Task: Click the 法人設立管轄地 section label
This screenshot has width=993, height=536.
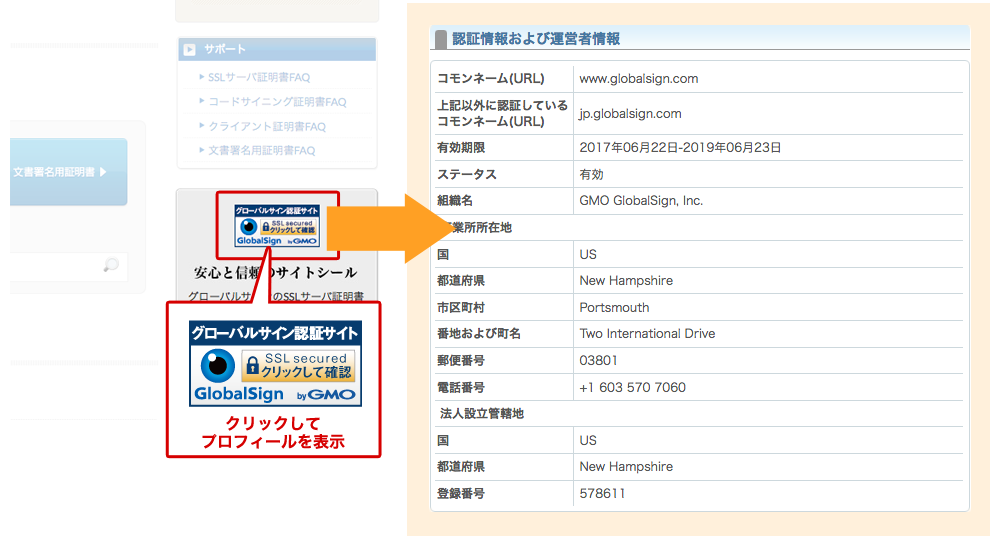Action: click(x=481, y=414)
